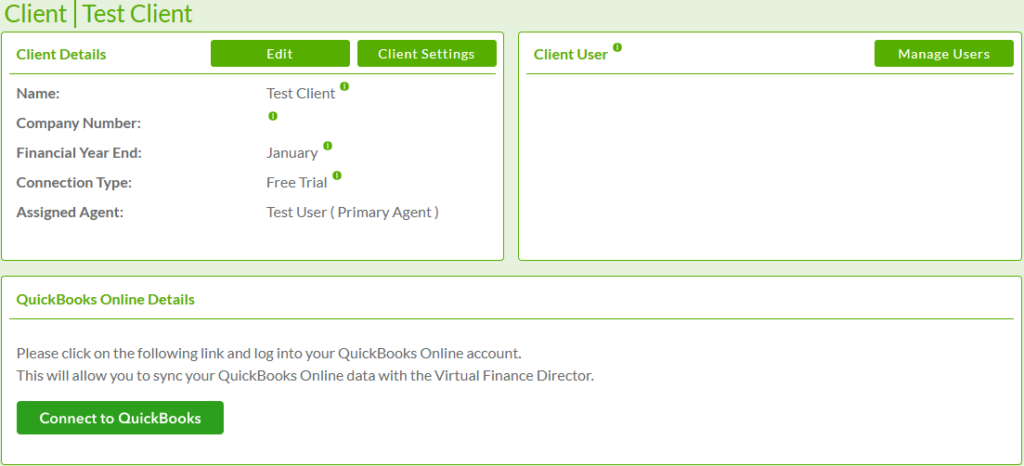
Task: Click the QuickBooks login instruction text
Action: tap(269, 353)
